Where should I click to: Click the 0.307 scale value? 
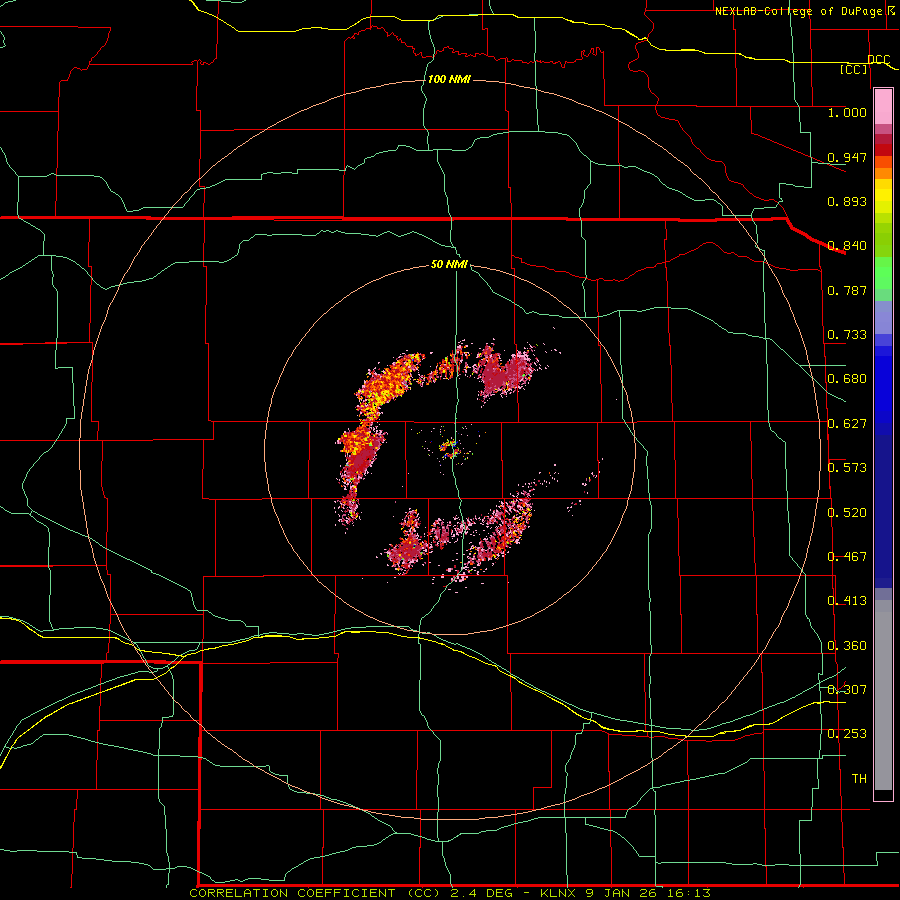[847, 690]
